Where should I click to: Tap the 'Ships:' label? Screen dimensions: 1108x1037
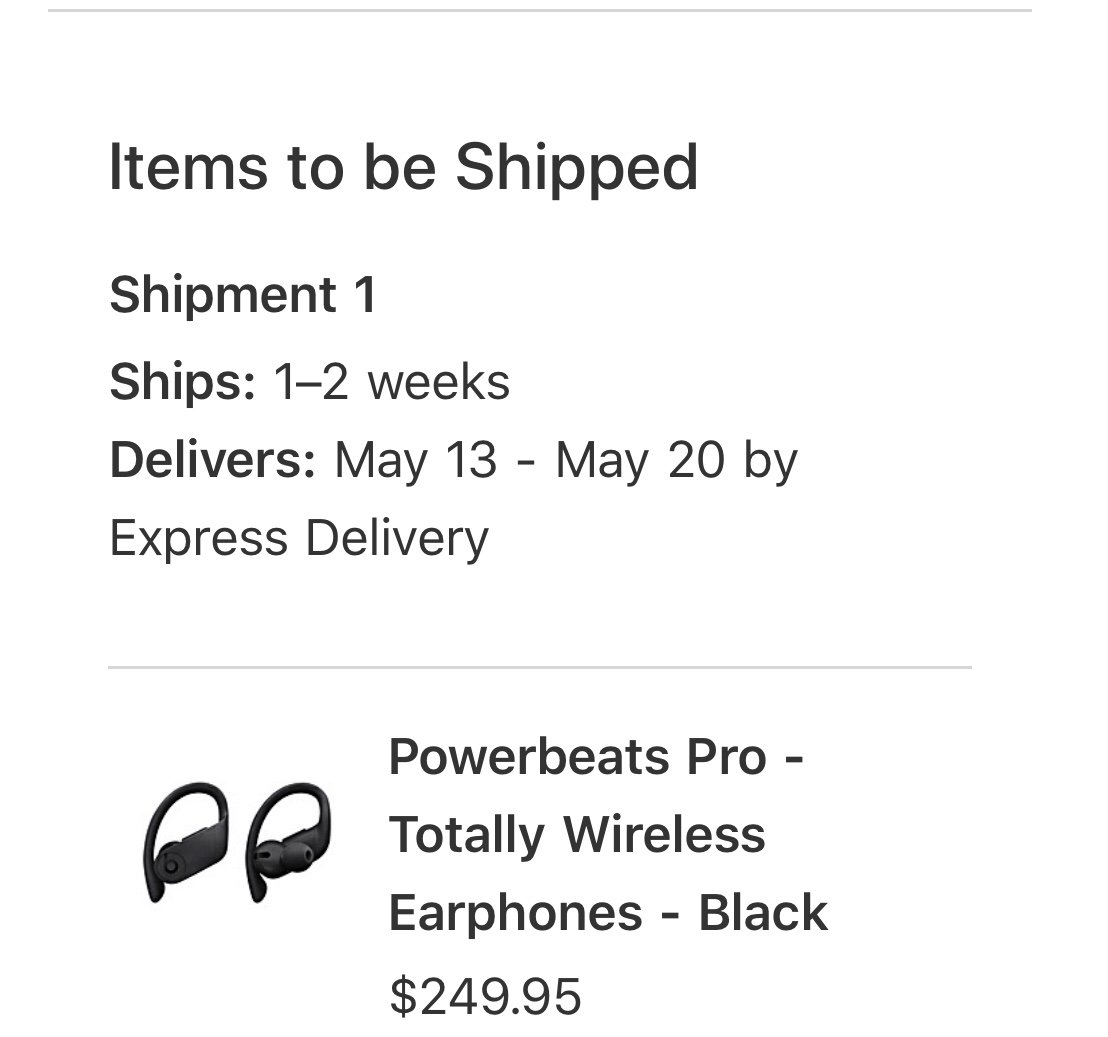182,381
